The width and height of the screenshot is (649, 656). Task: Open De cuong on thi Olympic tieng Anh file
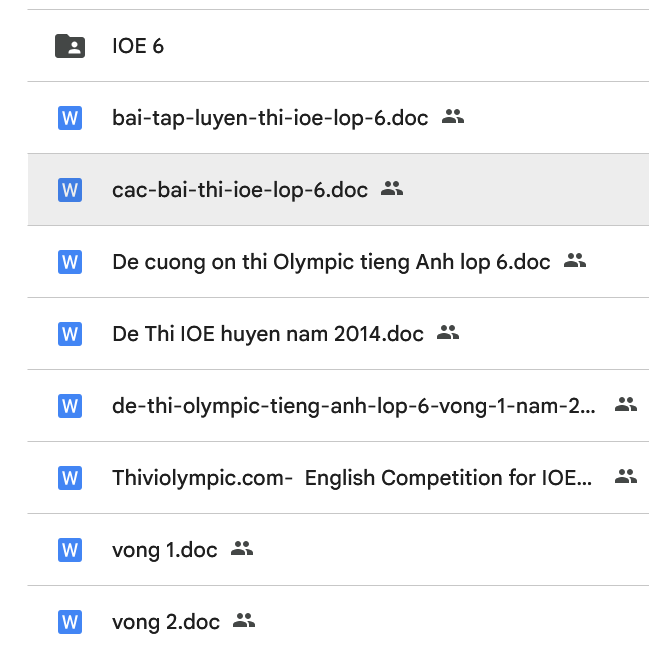331,262
